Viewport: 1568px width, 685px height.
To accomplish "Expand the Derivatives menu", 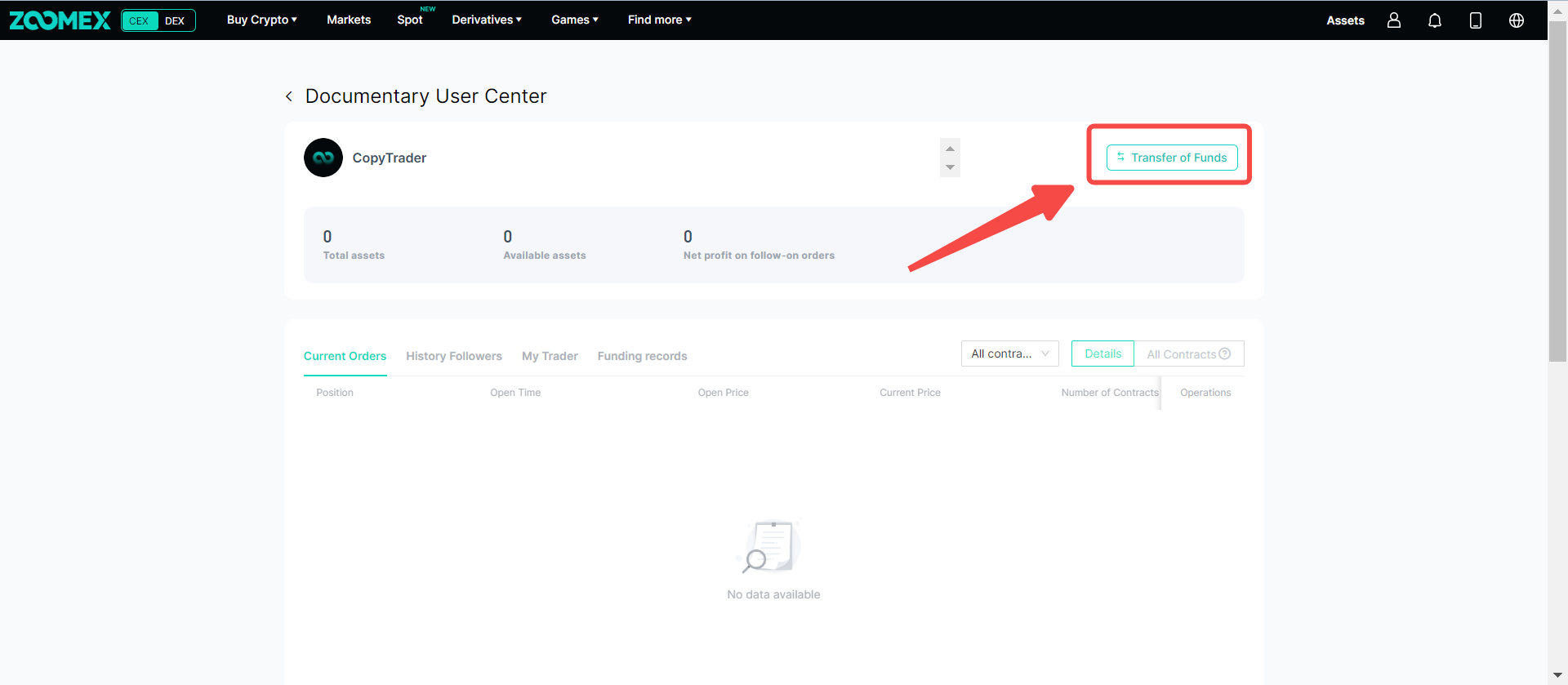I will click(x=487, y=20).
